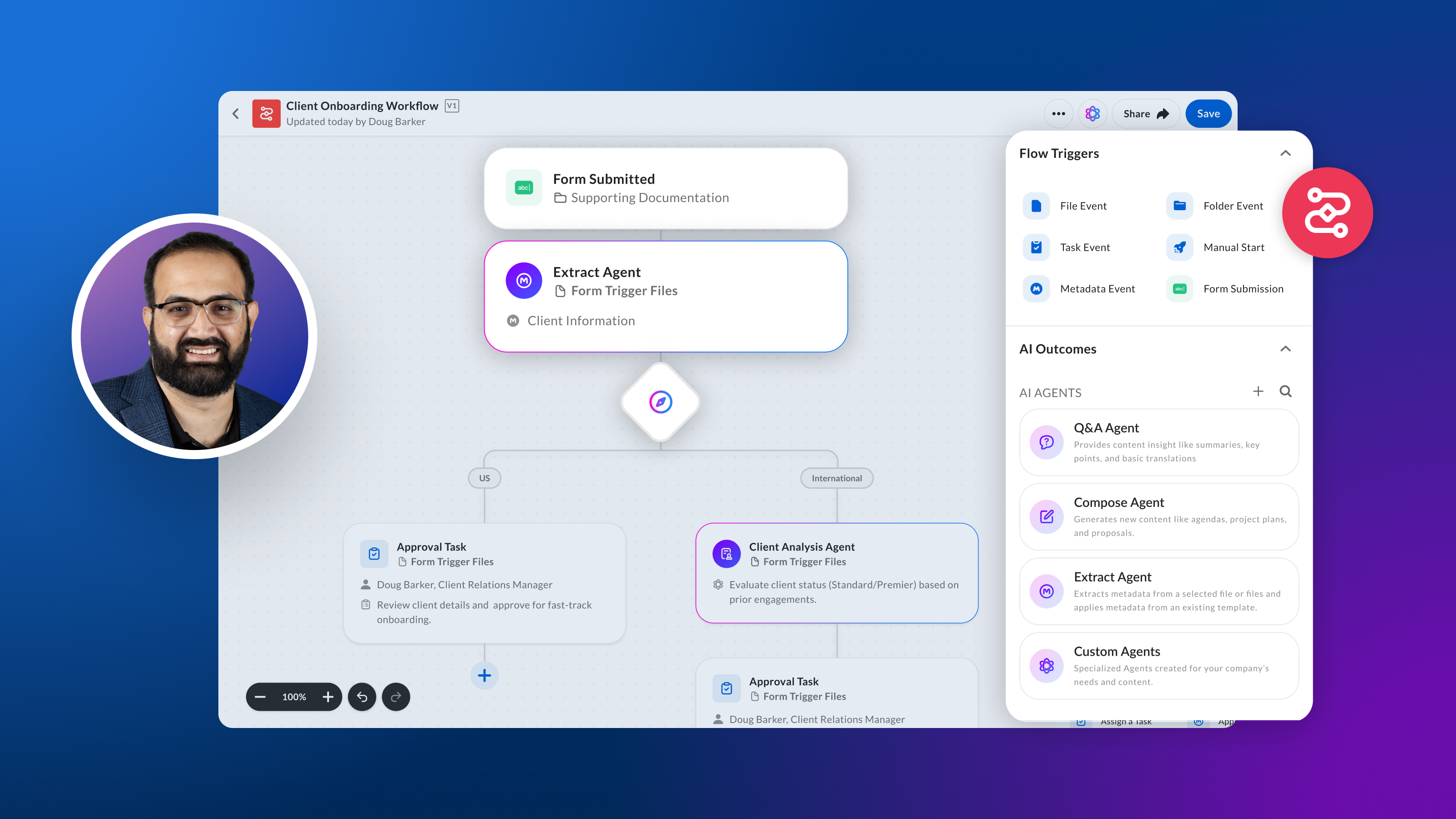Select the Metadata Event trigger icon
Screen dimensions: 1456x819
[x=1036, y=289]
